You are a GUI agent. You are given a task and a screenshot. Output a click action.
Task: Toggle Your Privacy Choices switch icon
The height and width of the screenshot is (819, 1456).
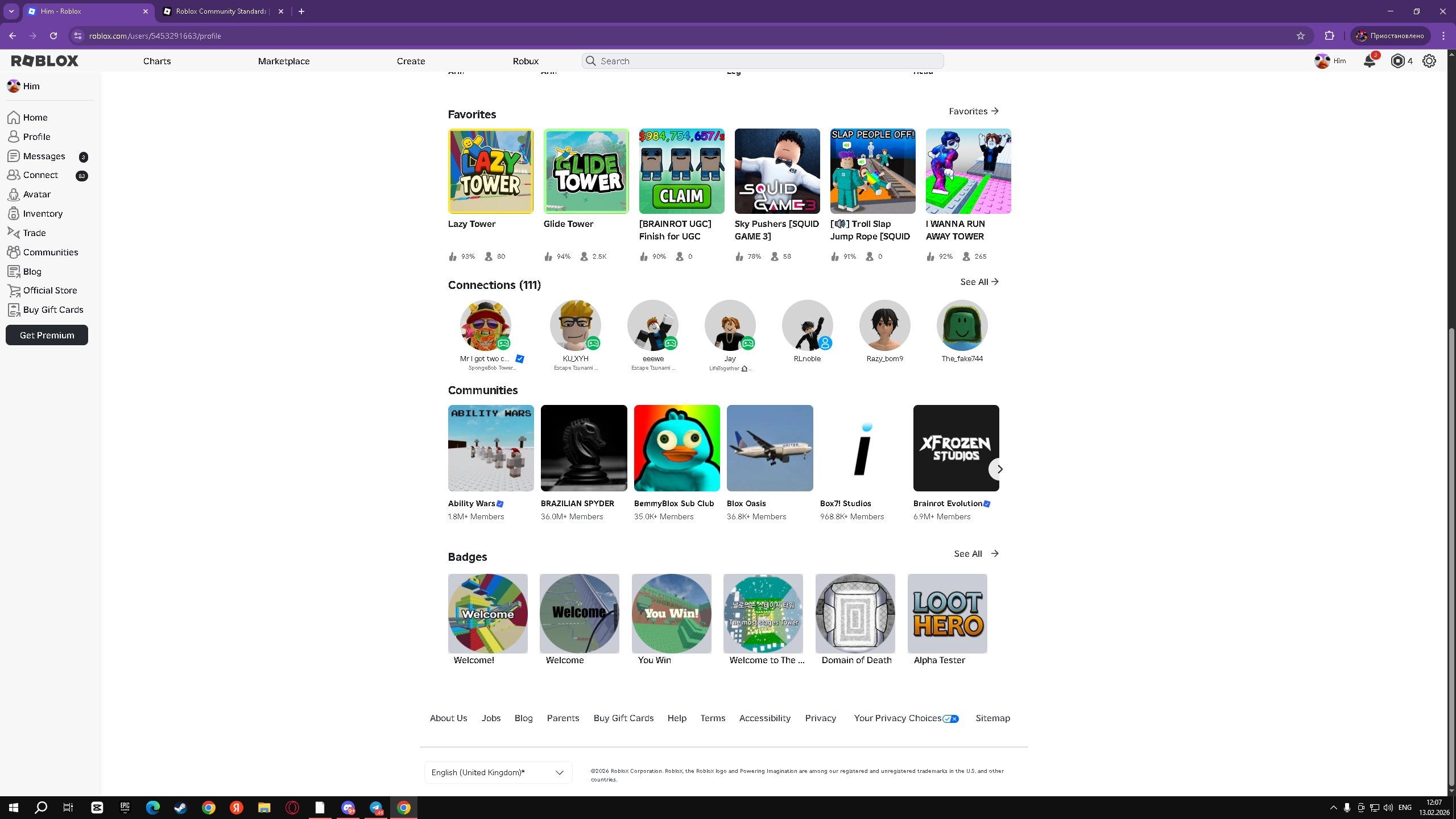950,719
